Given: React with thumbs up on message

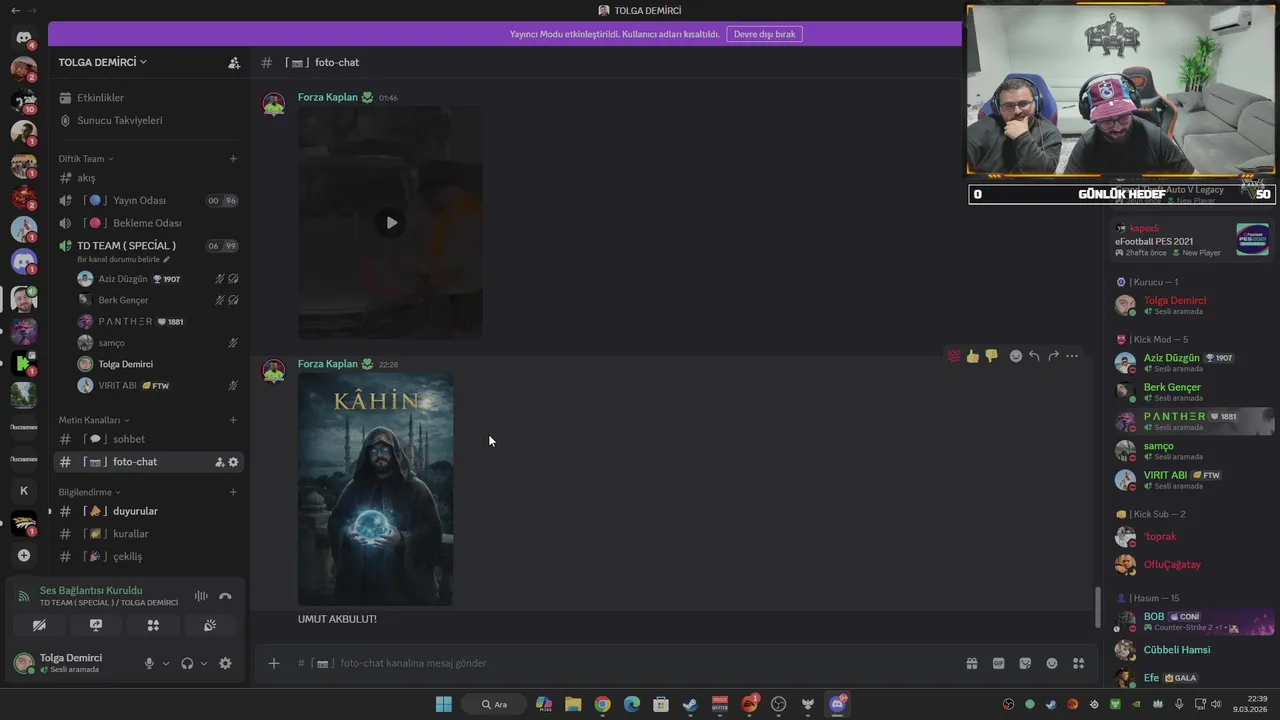Looking at the screenshot, I should click(972, 356).
